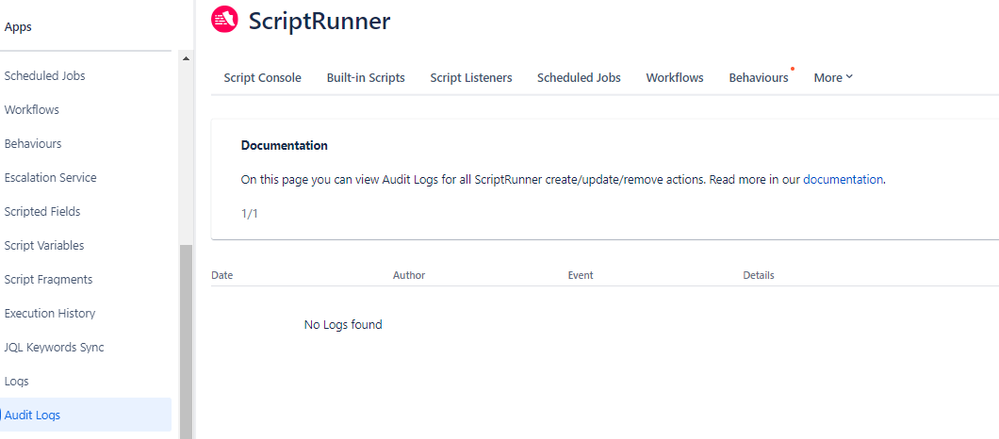
Task: Click the 1/1 page indicator
Action: tap(249, 214)
